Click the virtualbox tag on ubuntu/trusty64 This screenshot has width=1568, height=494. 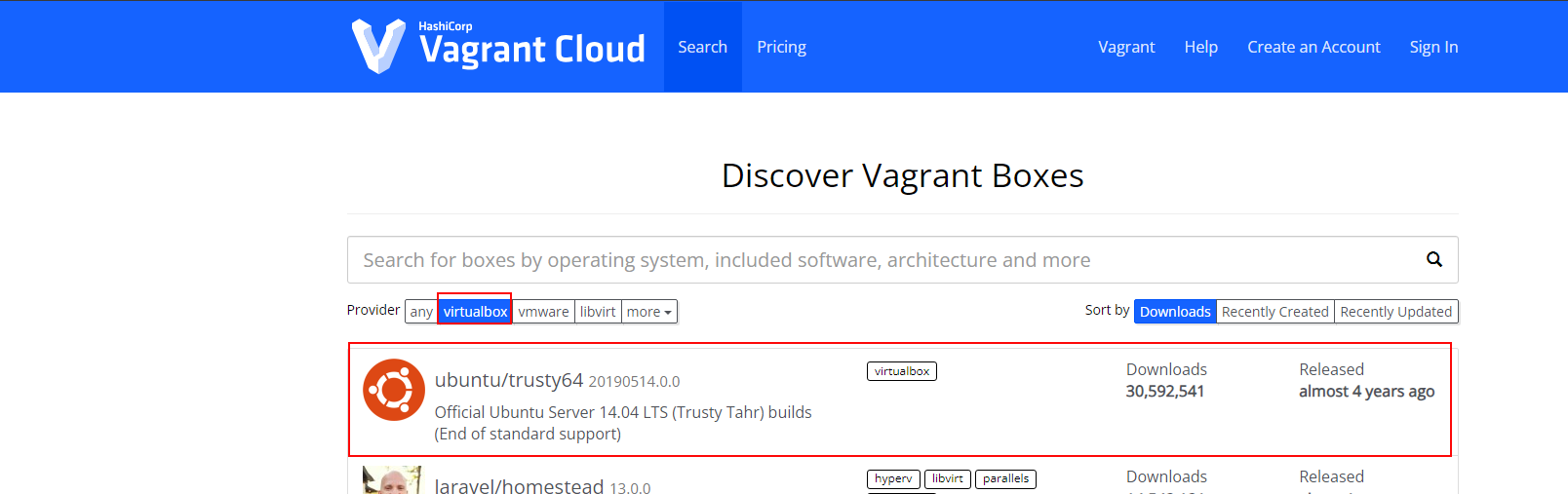click(902, 371)
